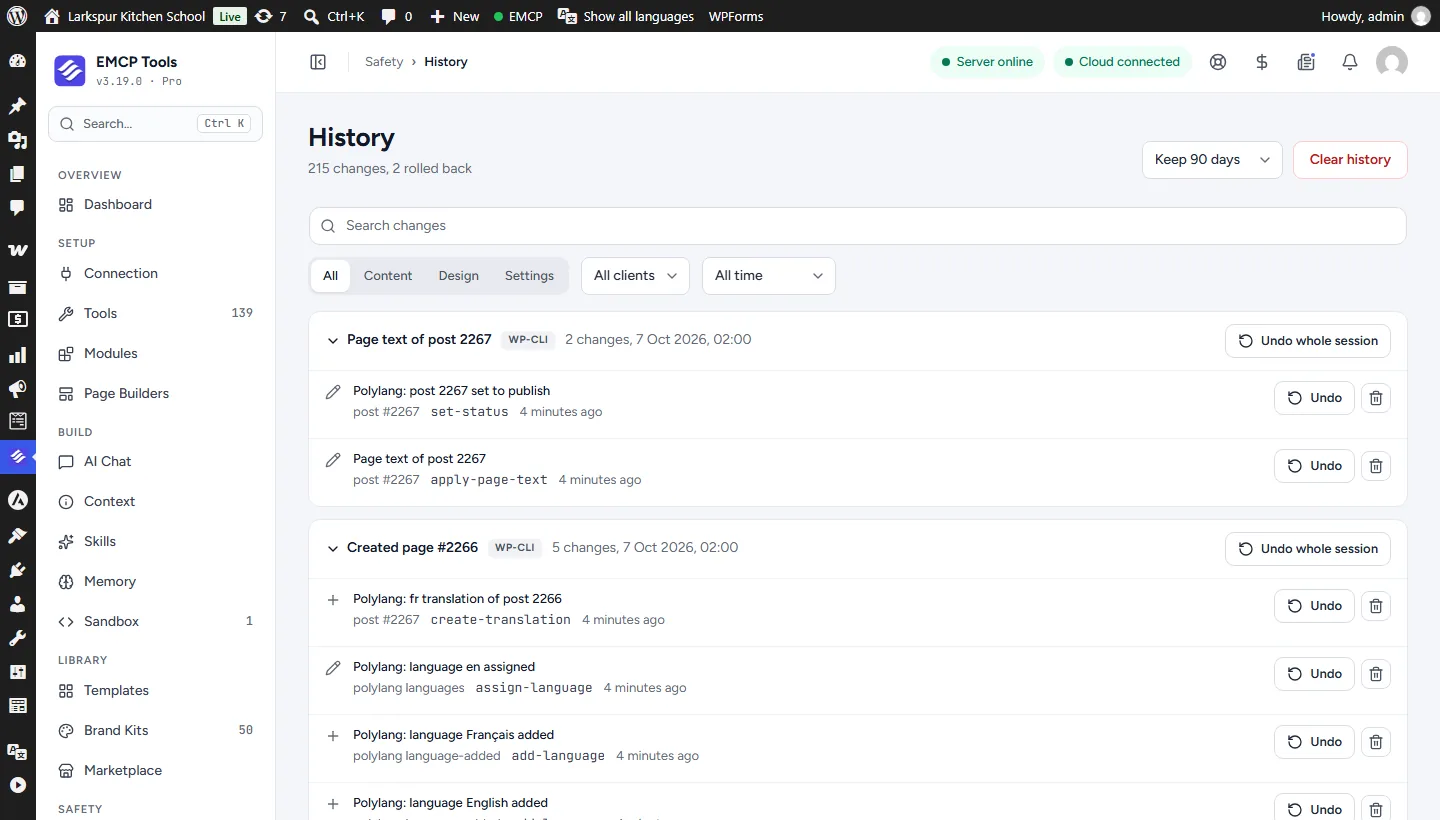Collapse the 'Created page #2266' session

point(333,548)
